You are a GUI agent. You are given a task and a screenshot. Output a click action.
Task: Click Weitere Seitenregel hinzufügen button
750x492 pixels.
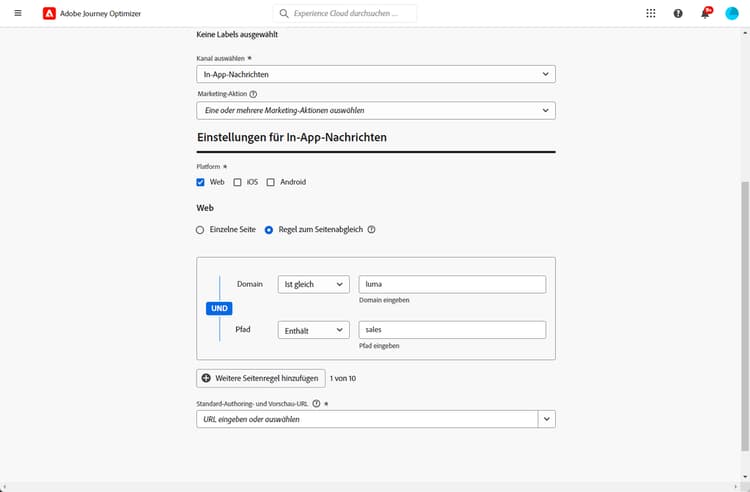point(260,378)
